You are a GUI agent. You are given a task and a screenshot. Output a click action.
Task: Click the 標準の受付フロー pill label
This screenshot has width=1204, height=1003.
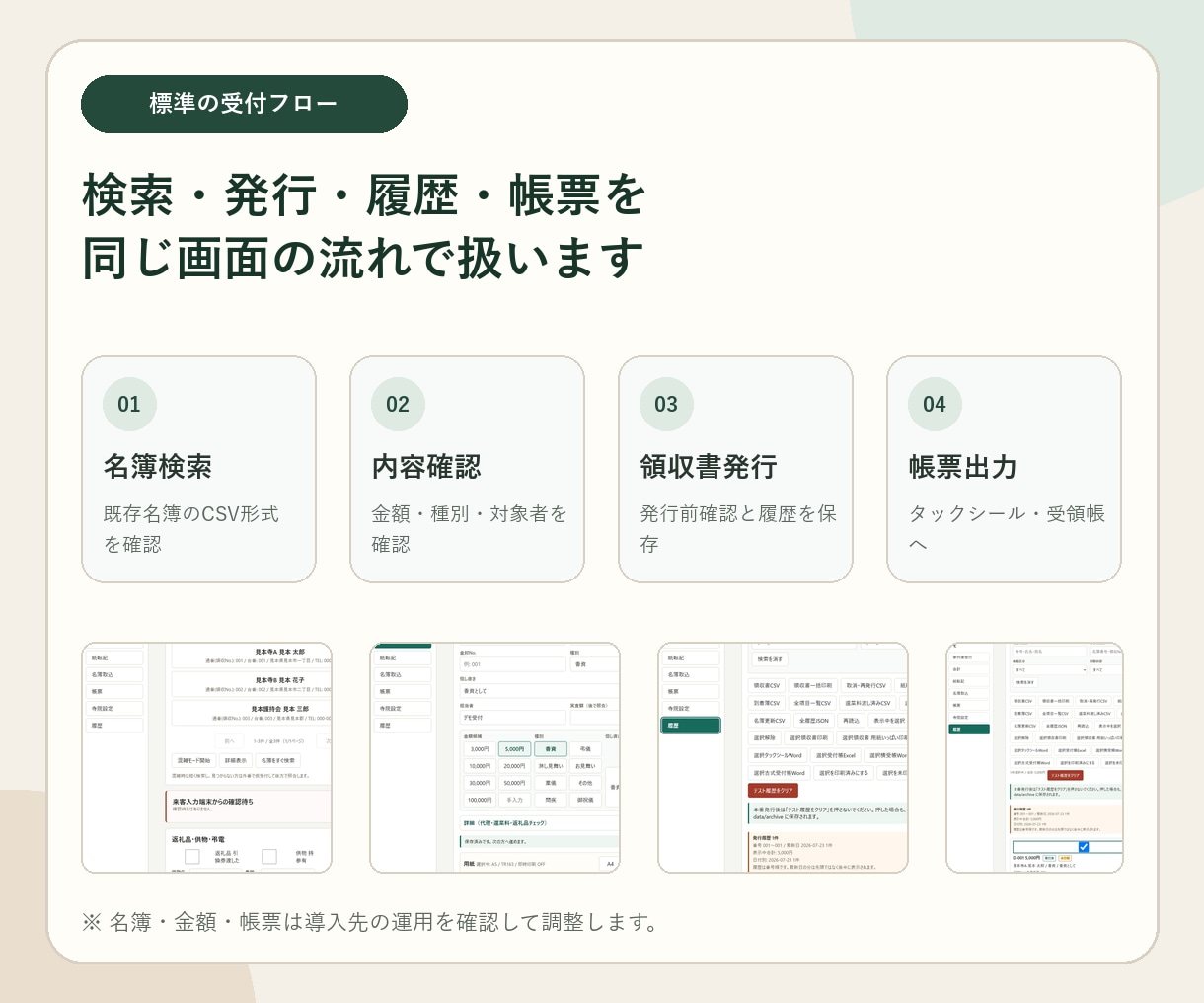click(x=244, y=104)
